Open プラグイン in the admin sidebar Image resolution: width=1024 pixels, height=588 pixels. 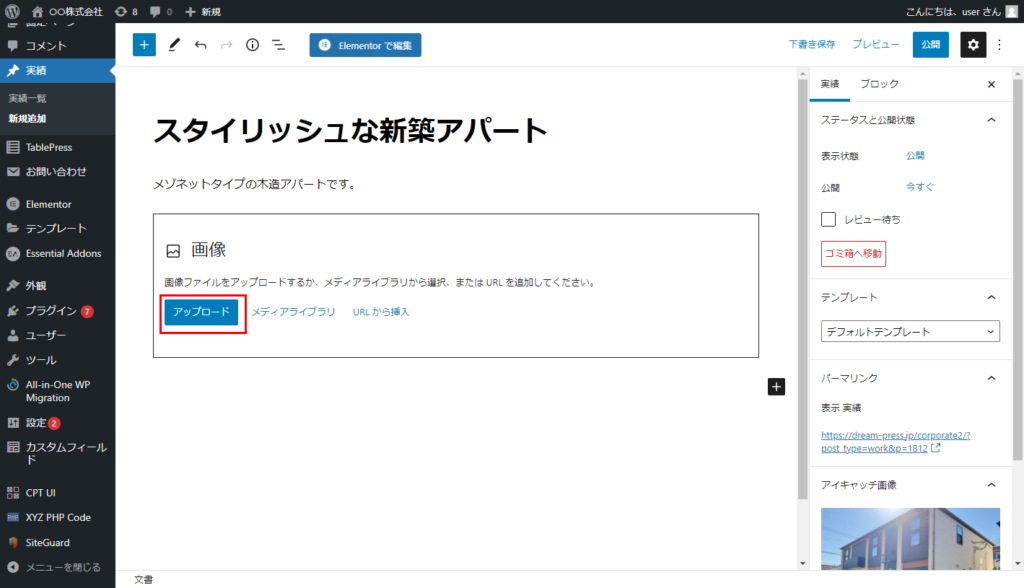50,310
